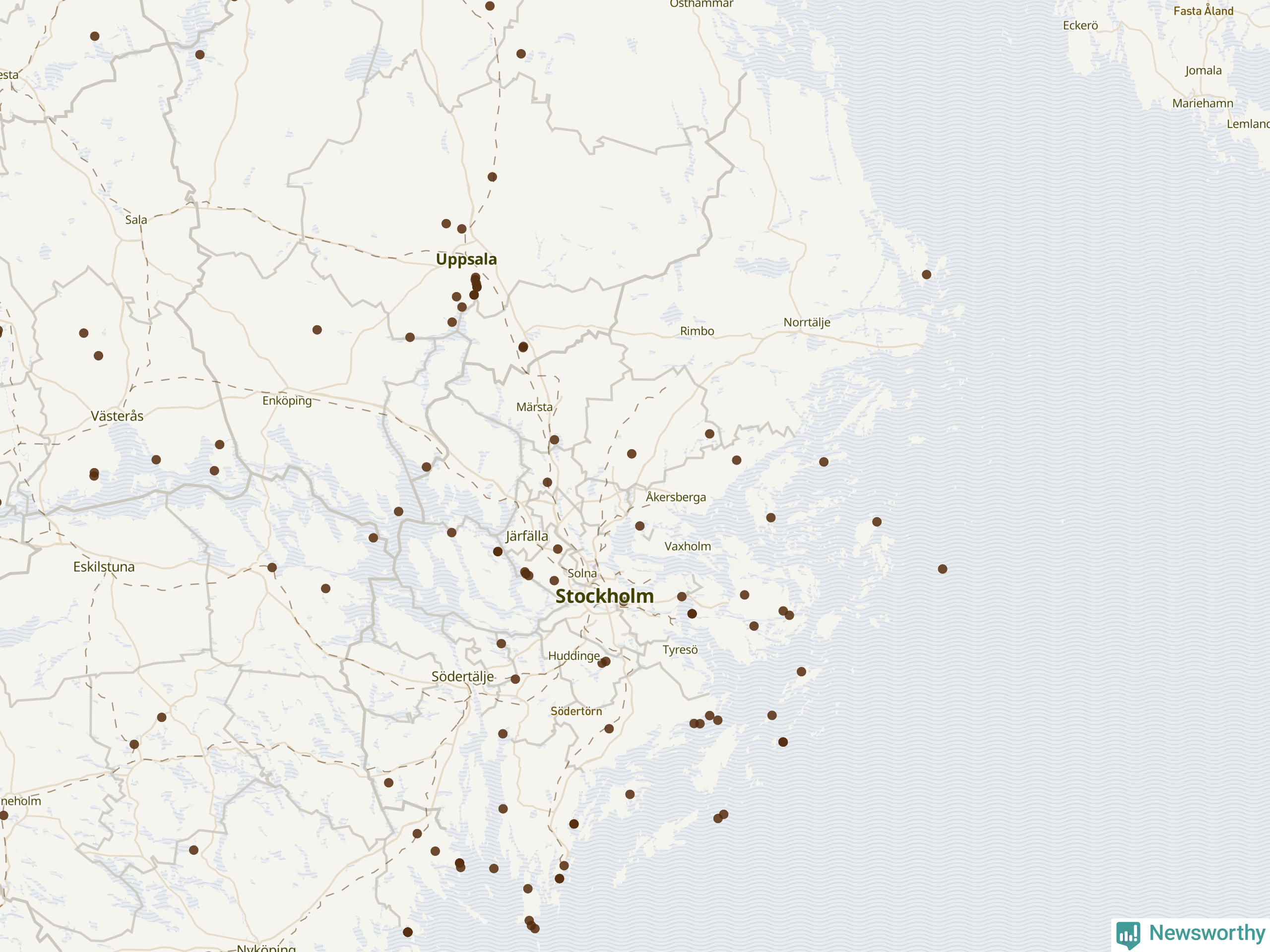
Task: Click the Vaxholm town label
Action: (x=688, y=546)
